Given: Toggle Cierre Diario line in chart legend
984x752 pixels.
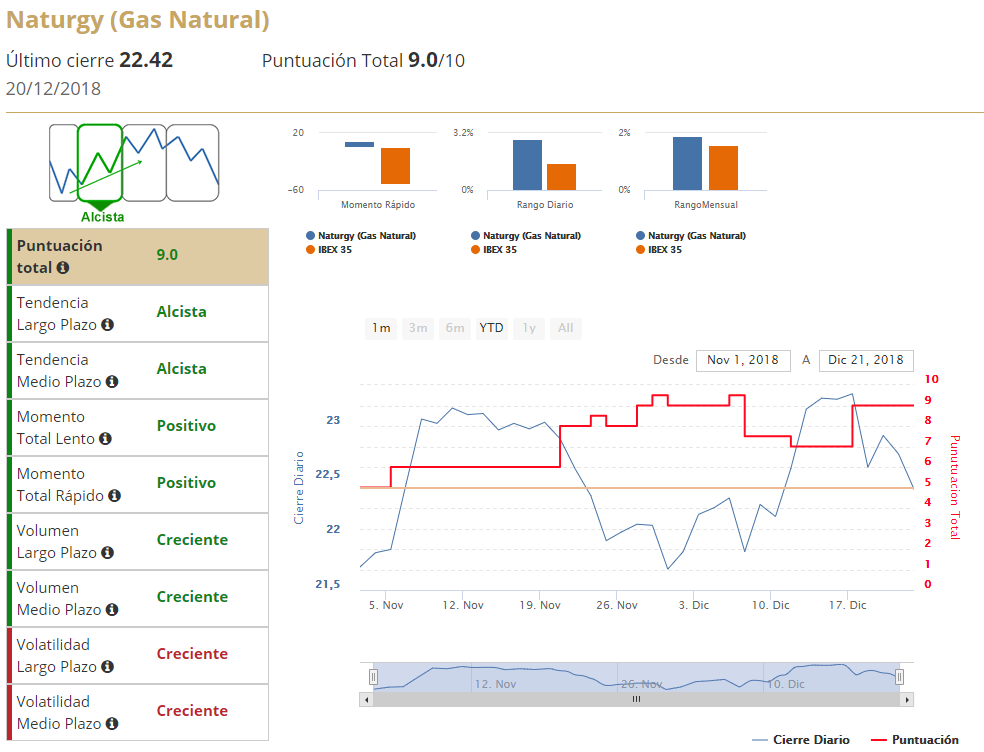Looking at the screenshot, I should 801,740.
